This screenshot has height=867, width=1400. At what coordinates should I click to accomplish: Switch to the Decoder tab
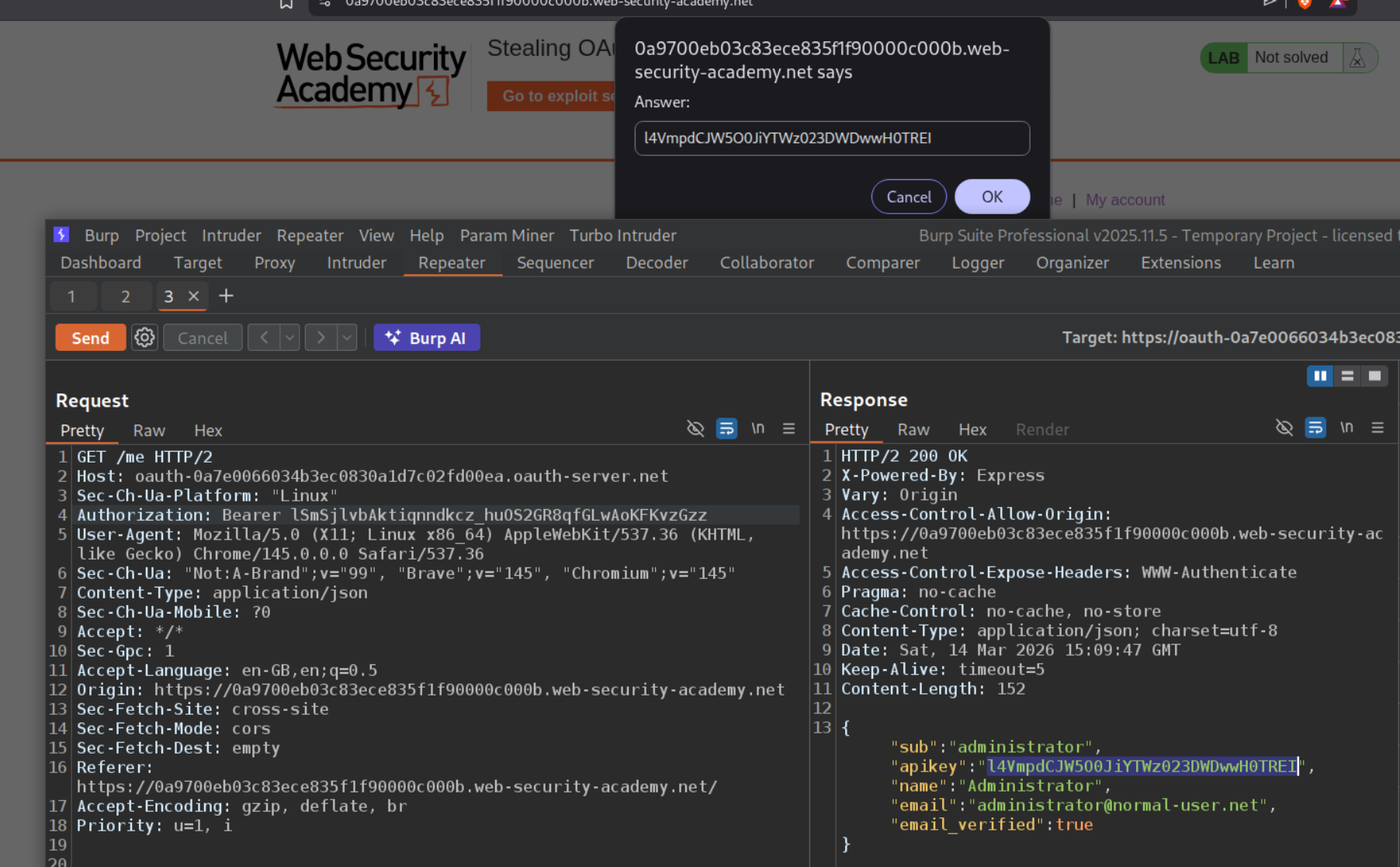point(657,262)
